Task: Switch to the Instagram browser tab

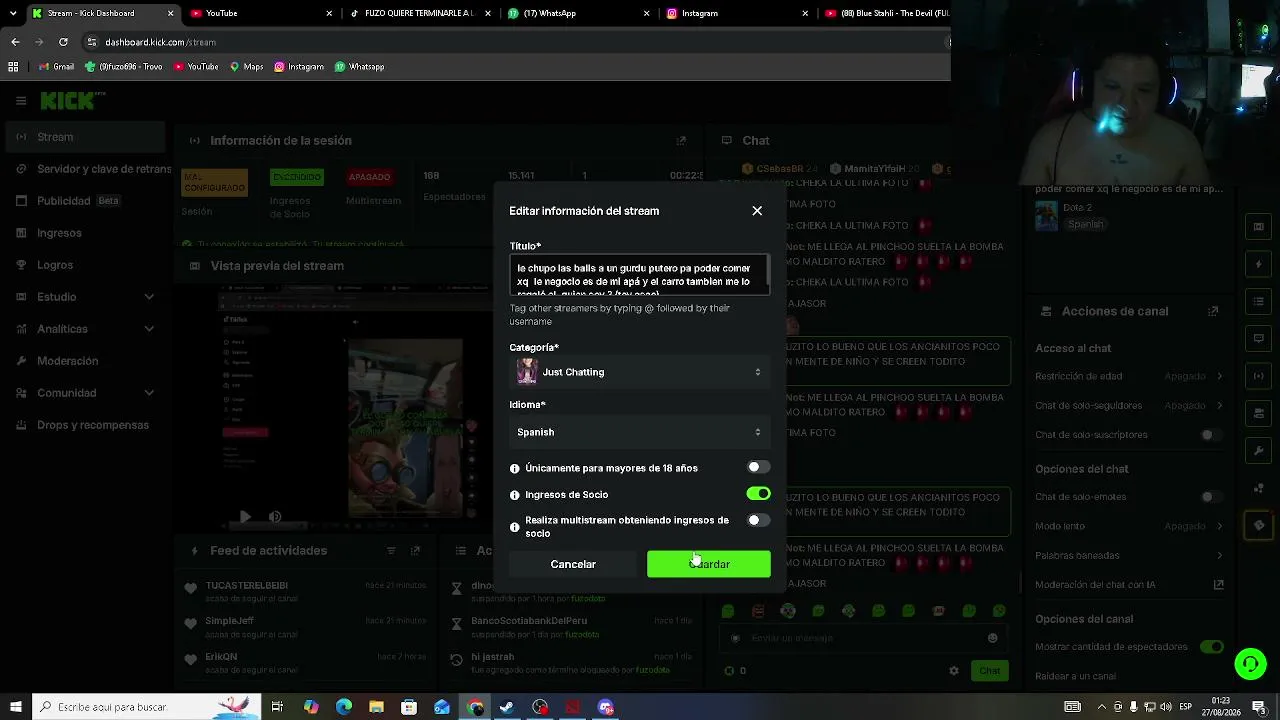Action: tap(737, 13)
